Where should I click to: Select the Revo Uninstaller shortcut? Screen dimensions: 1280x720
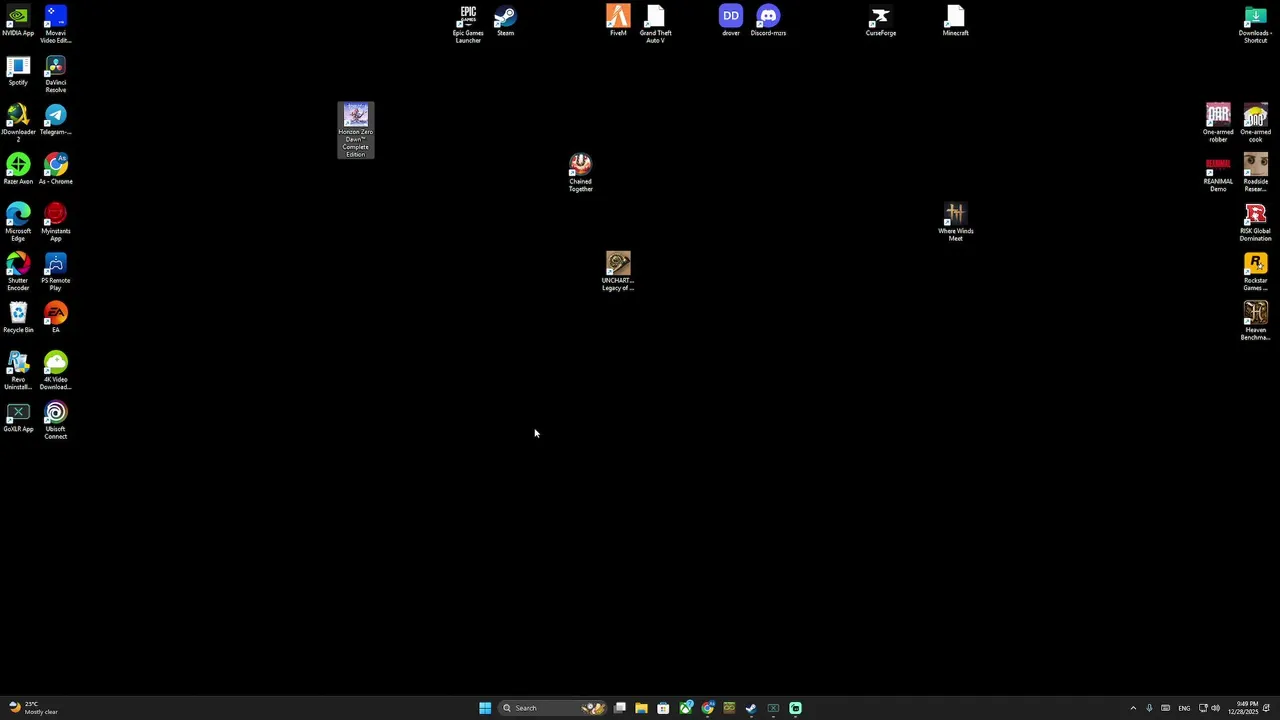click(x=18, y=371)
